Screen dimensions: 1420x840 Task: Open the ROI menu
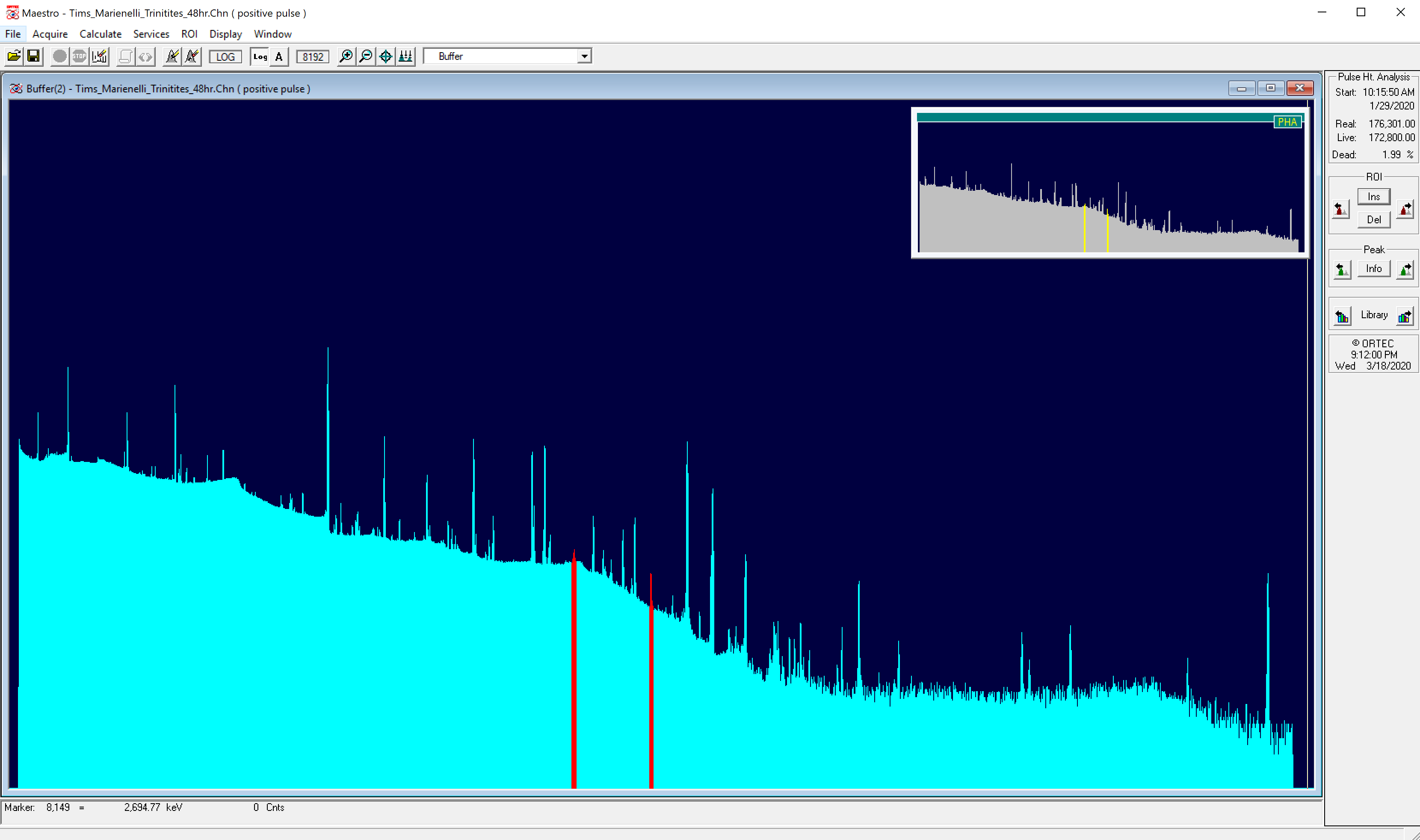(x=189, y=34)
